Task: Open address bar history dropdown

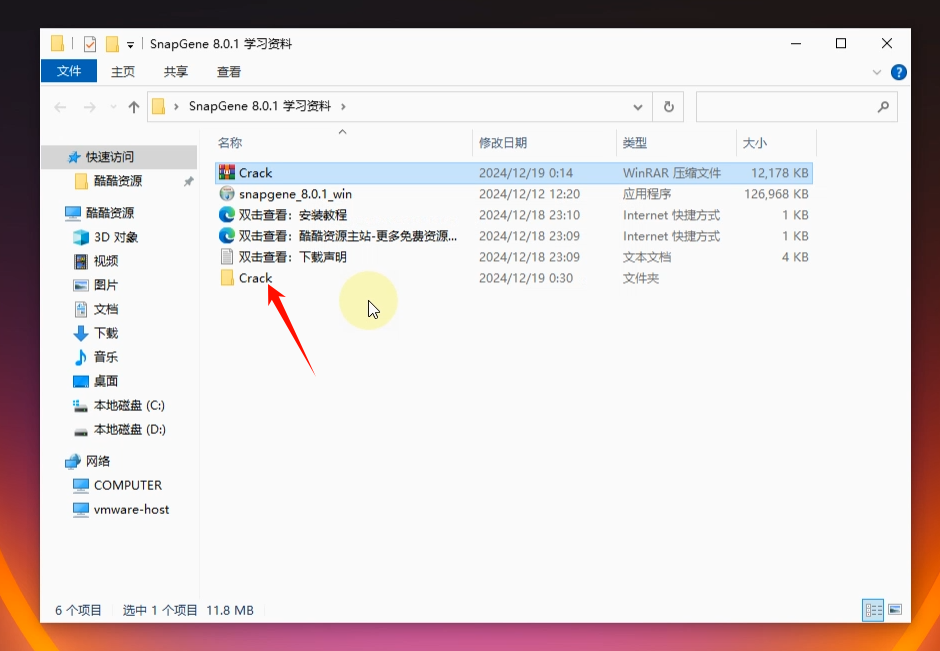Action: [x=638, y=106]
